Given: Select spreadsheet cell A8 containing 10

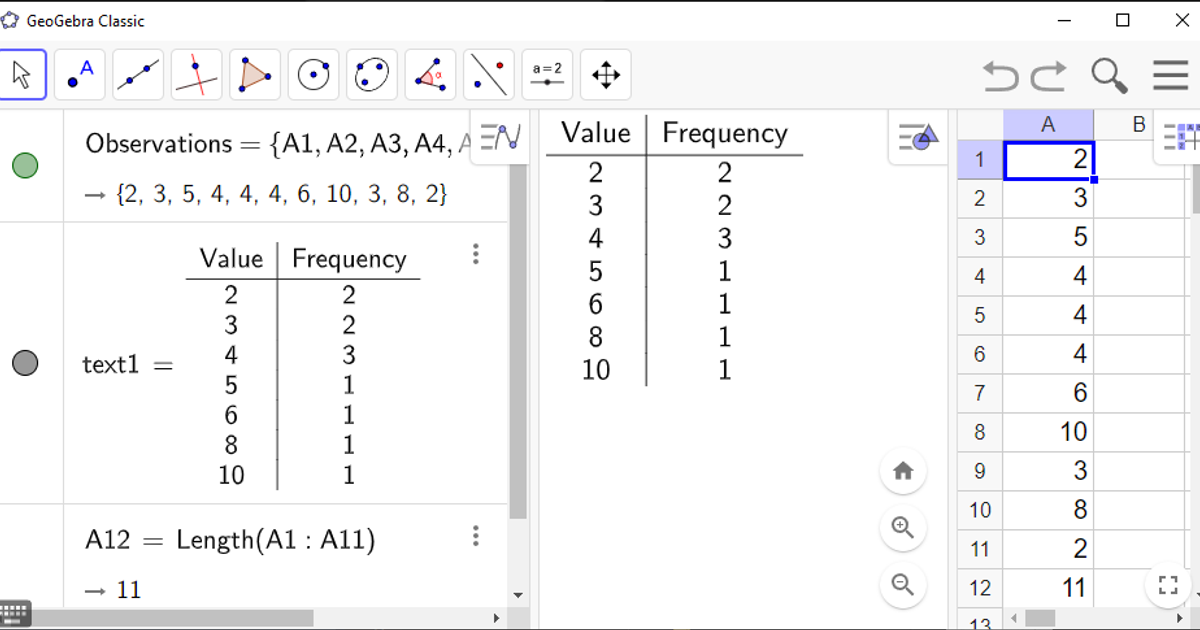Looking at the screenshot, I should [x=1048, y=432].
